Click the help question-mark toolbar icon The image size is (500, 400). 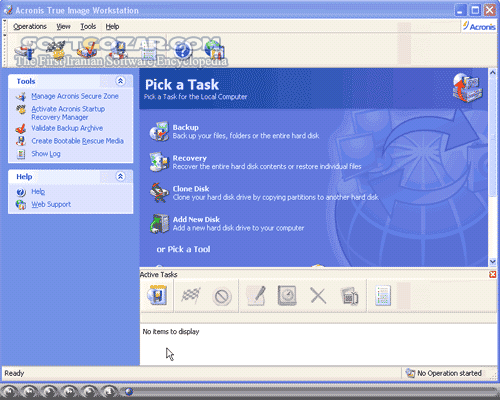183,51
